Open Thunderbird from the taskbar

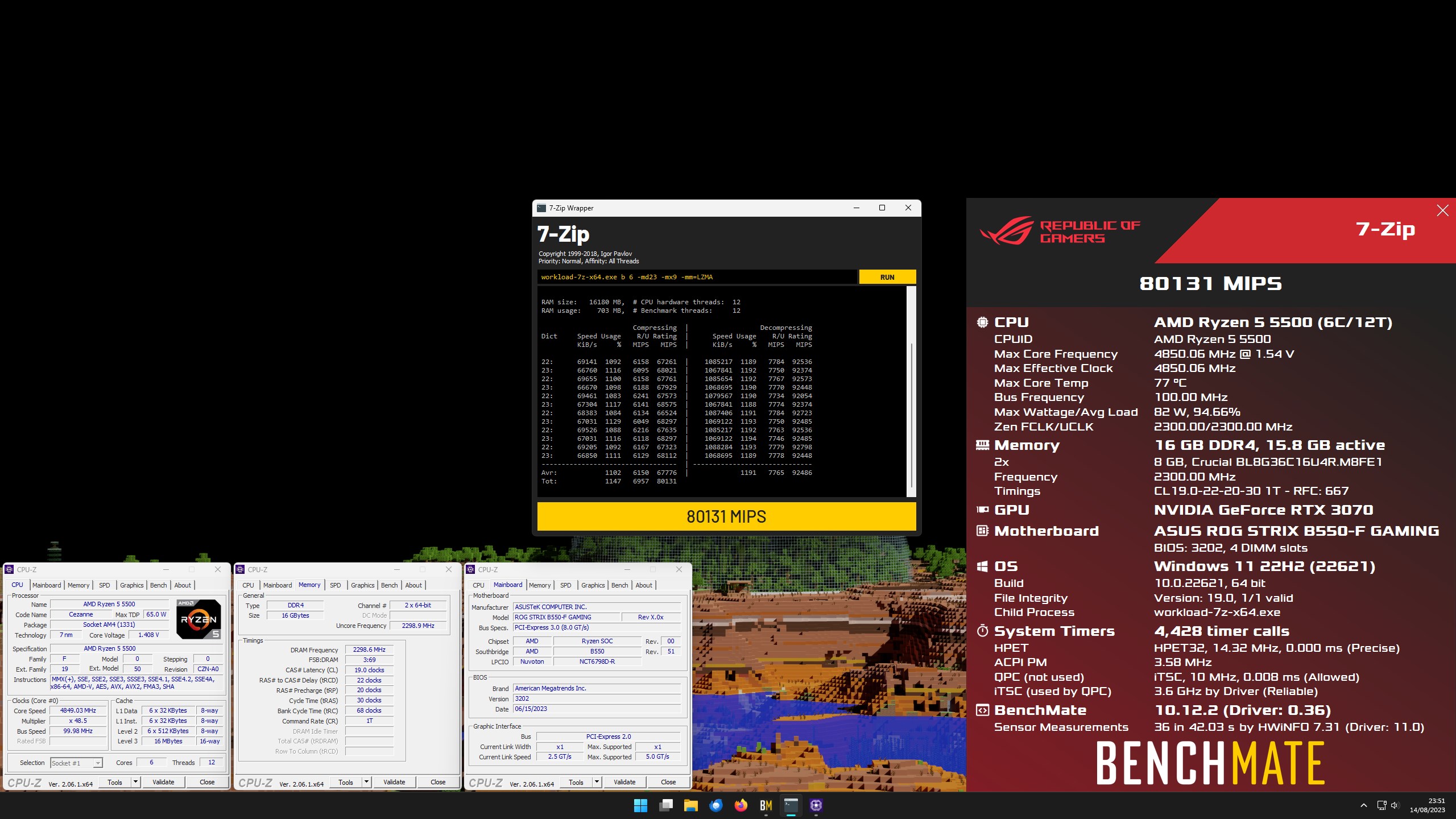[715, 805]
